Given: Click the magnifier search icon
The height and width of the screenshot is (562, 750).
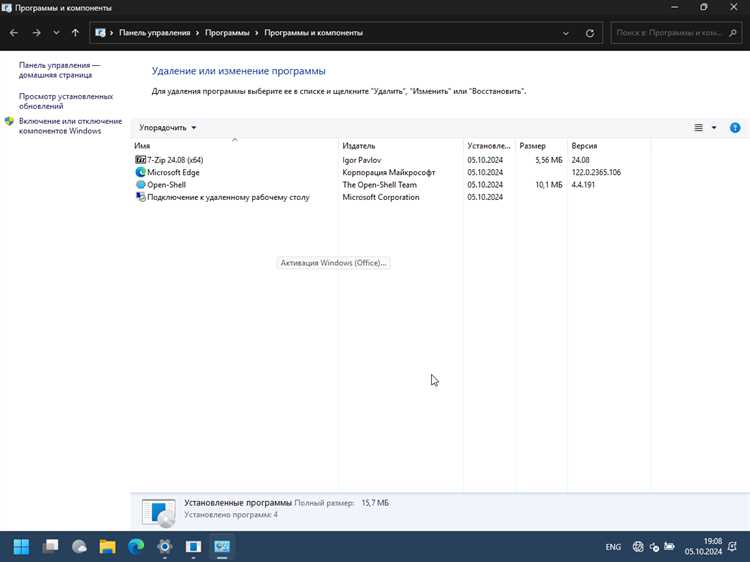Looking at the screenshot, I should pyautogui.click(x=733, y=33).
